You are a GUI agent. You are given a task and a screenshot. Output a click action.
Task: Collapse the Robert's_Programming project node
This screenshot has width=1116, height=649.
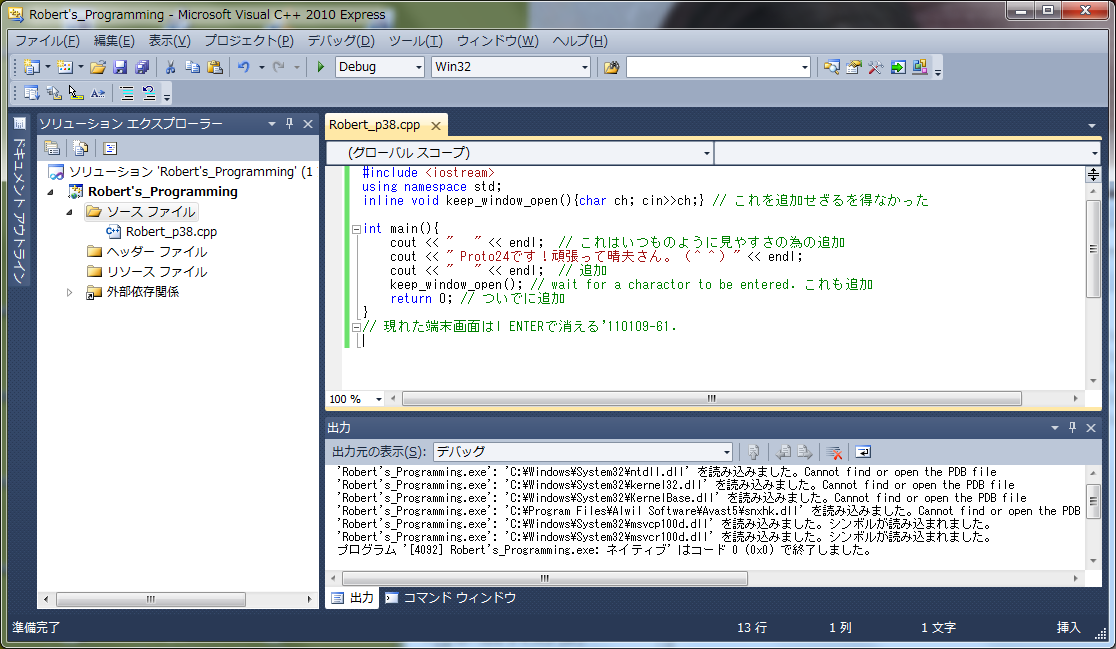[x=51, y=192]
